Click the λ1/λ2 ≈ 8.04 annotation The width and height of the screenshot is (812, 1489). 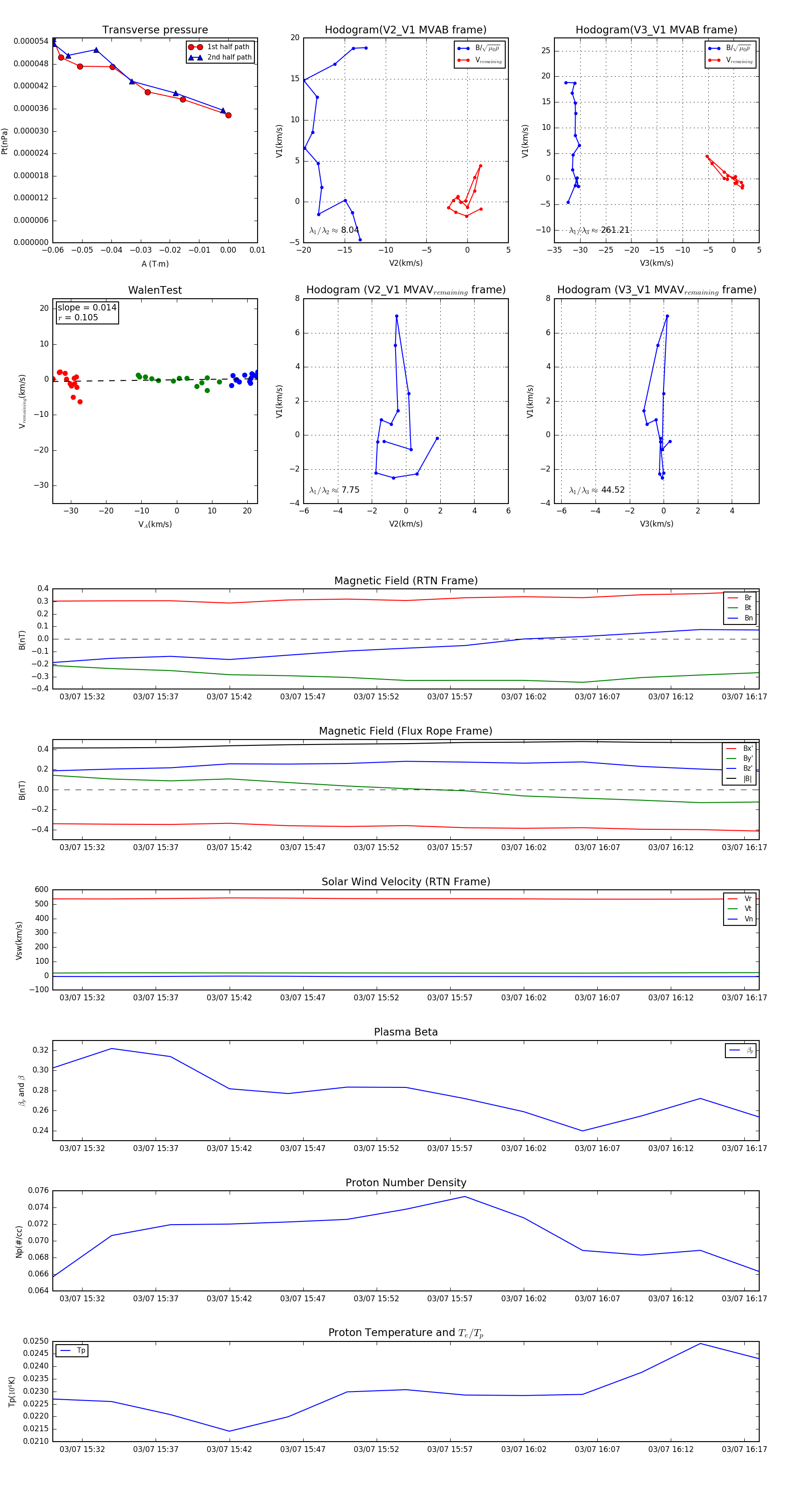334,230
